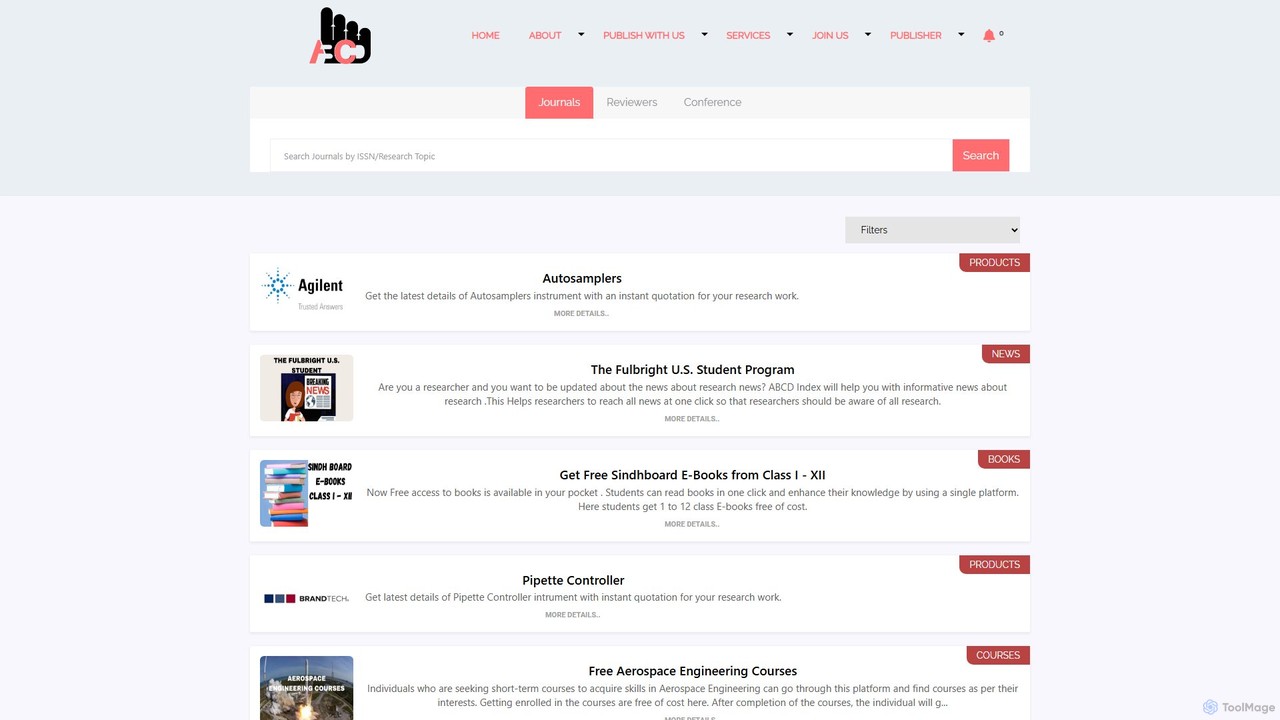Screen dimensions: 1280x720
Task: Expand the PUBLISH WITH US dropdown arrow
Action: [x=704, y=34]
